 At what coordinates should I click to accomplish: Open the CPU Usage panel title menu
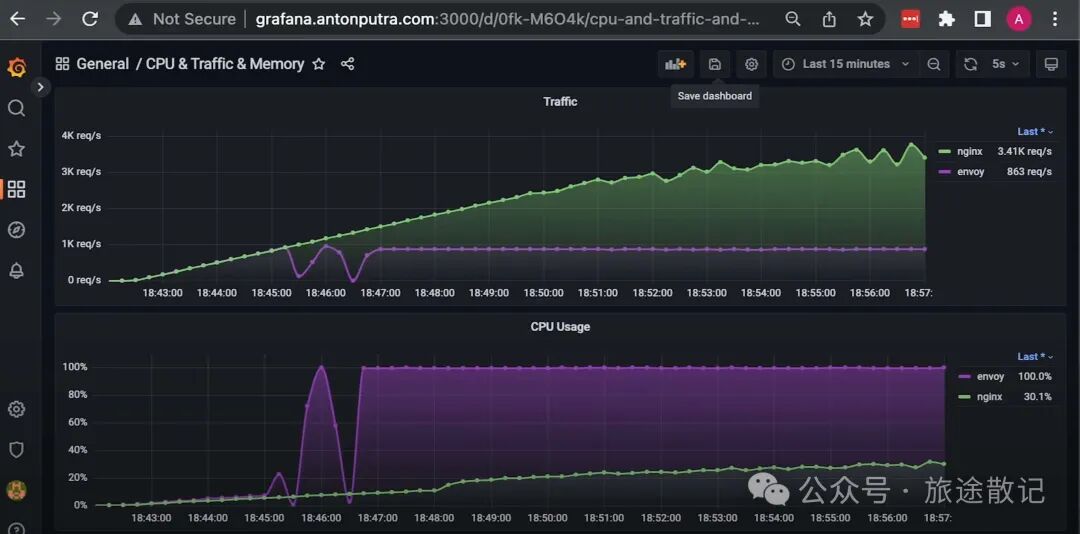pos(560,327)
